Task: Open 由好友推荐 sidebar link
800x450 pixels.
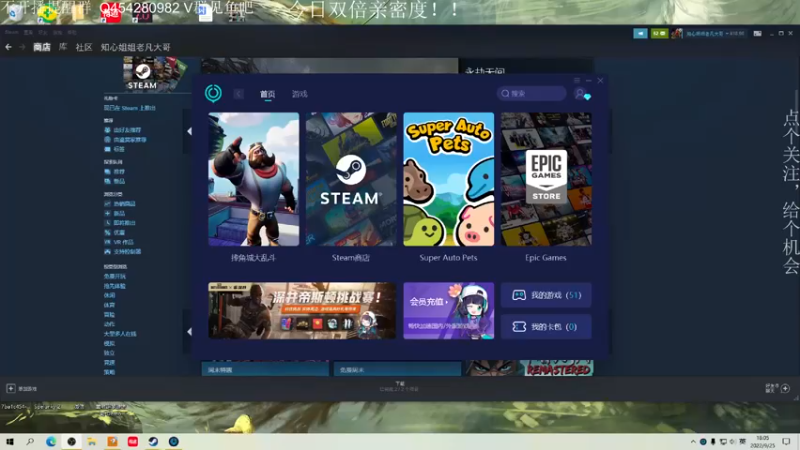Action: [x=127, y=130]
